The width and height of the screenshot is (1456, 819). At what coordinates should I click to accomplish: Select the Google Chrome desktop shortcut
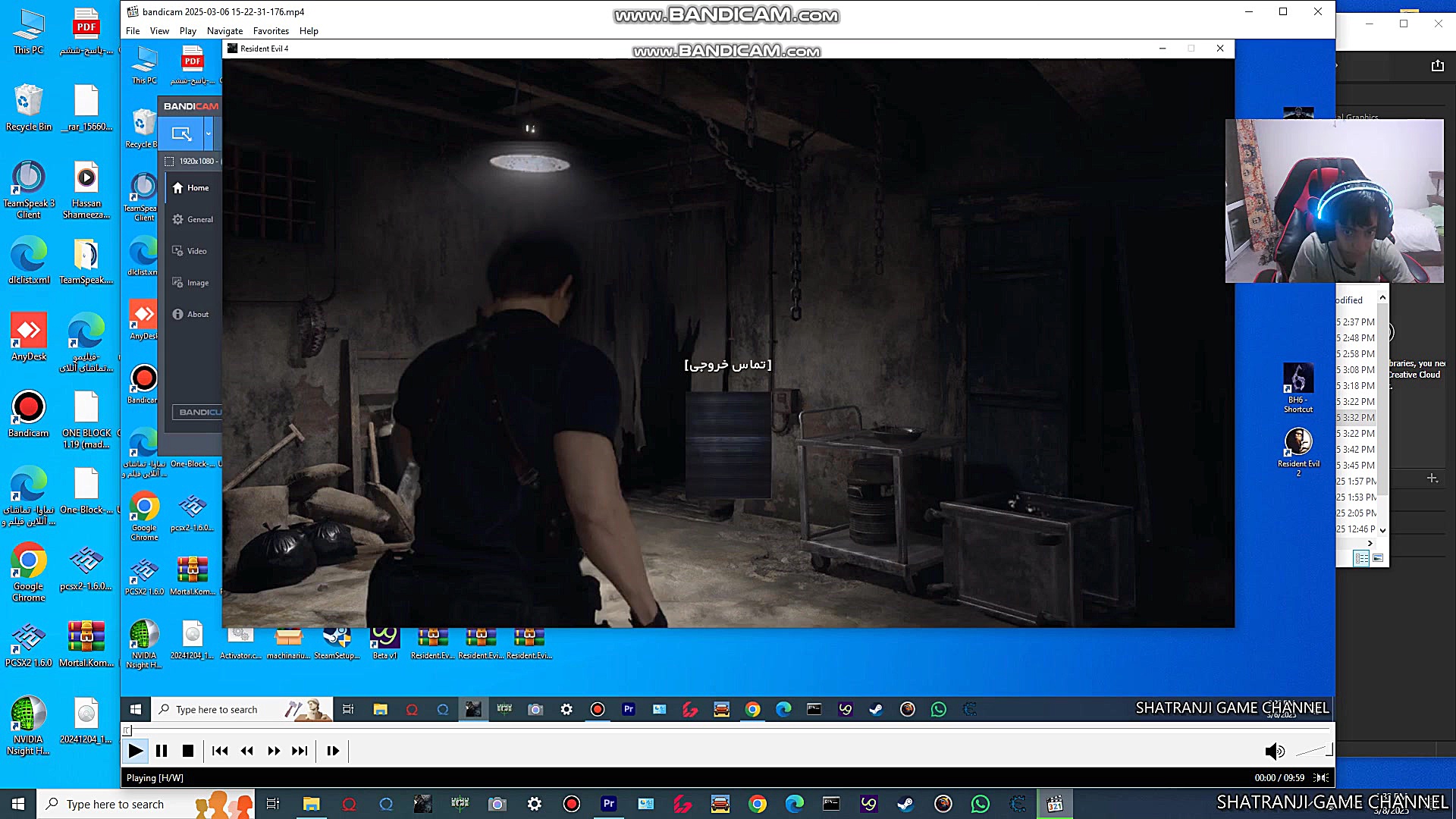point(29,573)
